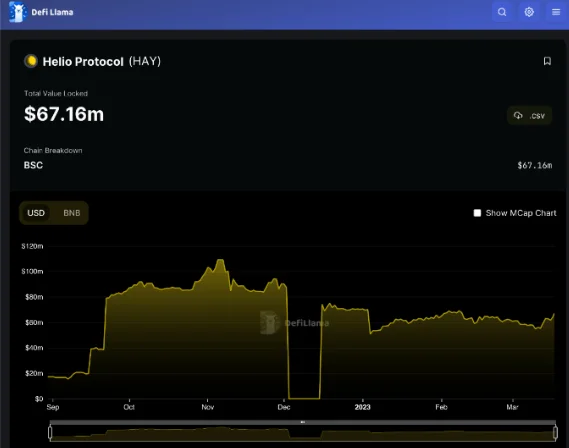This screenshot has height=448, width=569.
Task: Bookmark Helio Protocol with bookmark icon
Action: pos(547,61)
